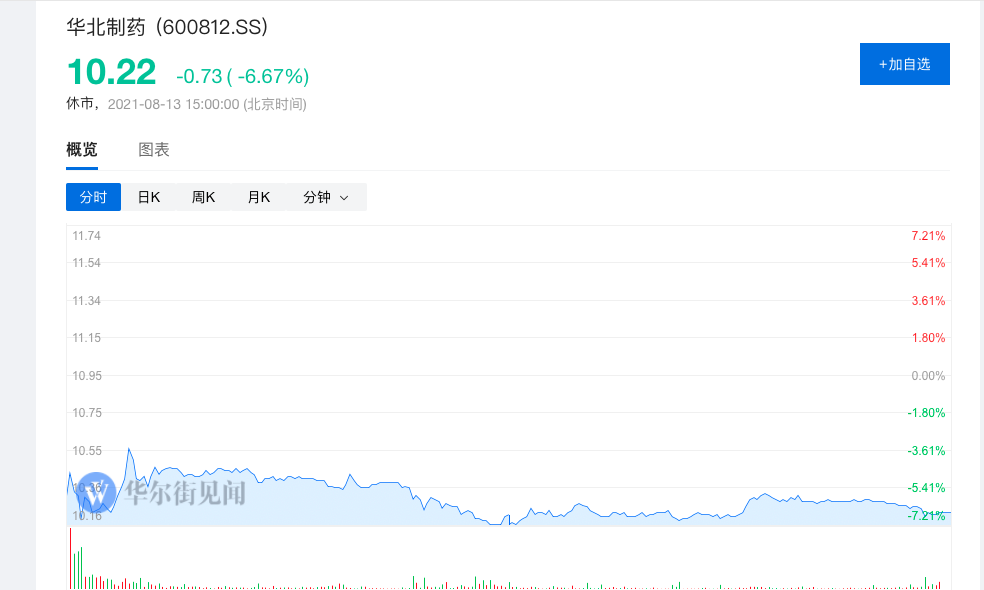Add stock via +加自选 button
This screenshot has width=984, height=590.
[904, 64]
